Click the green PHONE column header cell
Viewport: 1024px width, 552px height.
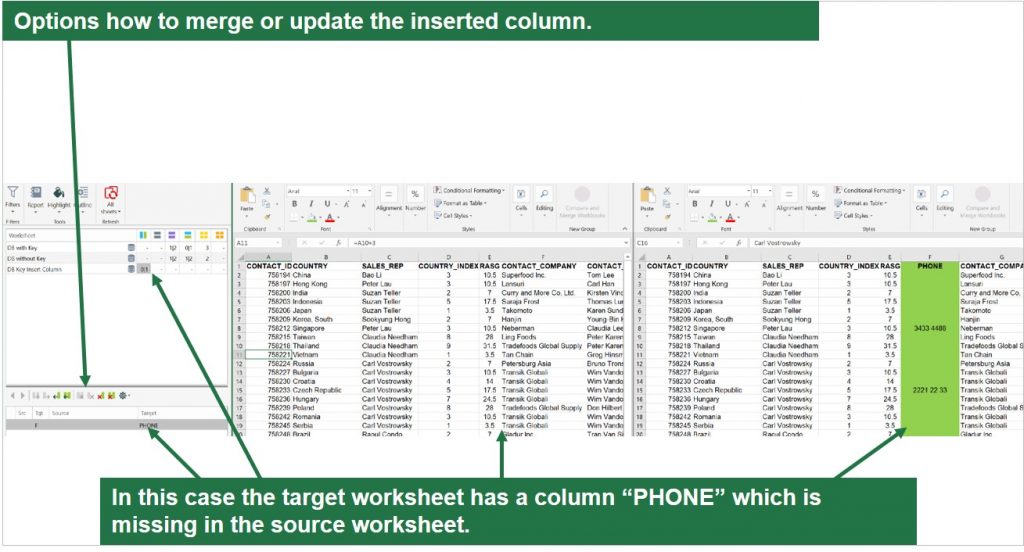[x=929, y=266]
